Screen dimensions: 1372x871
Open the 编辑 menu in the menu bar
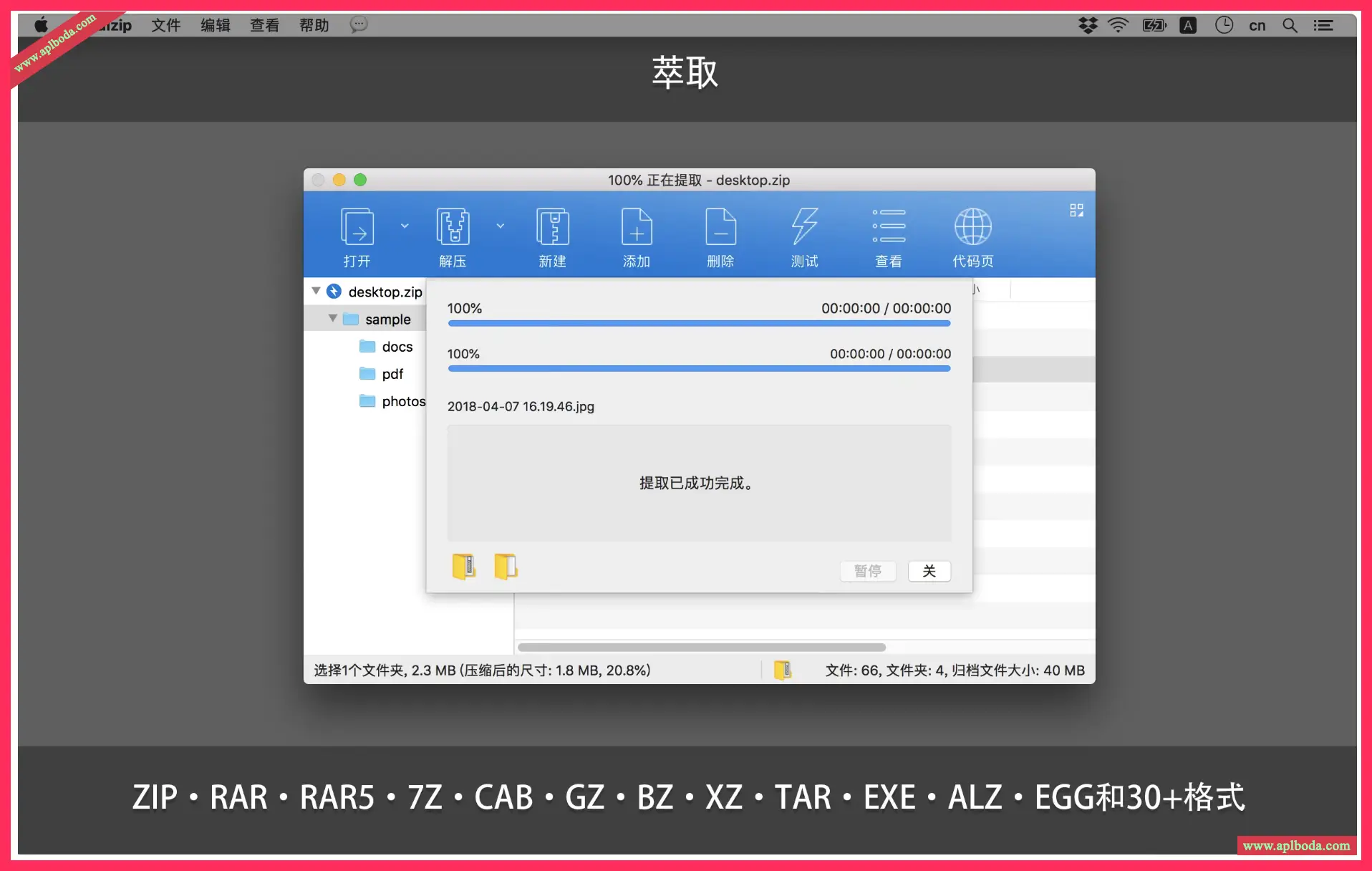(x=215, y=25)
